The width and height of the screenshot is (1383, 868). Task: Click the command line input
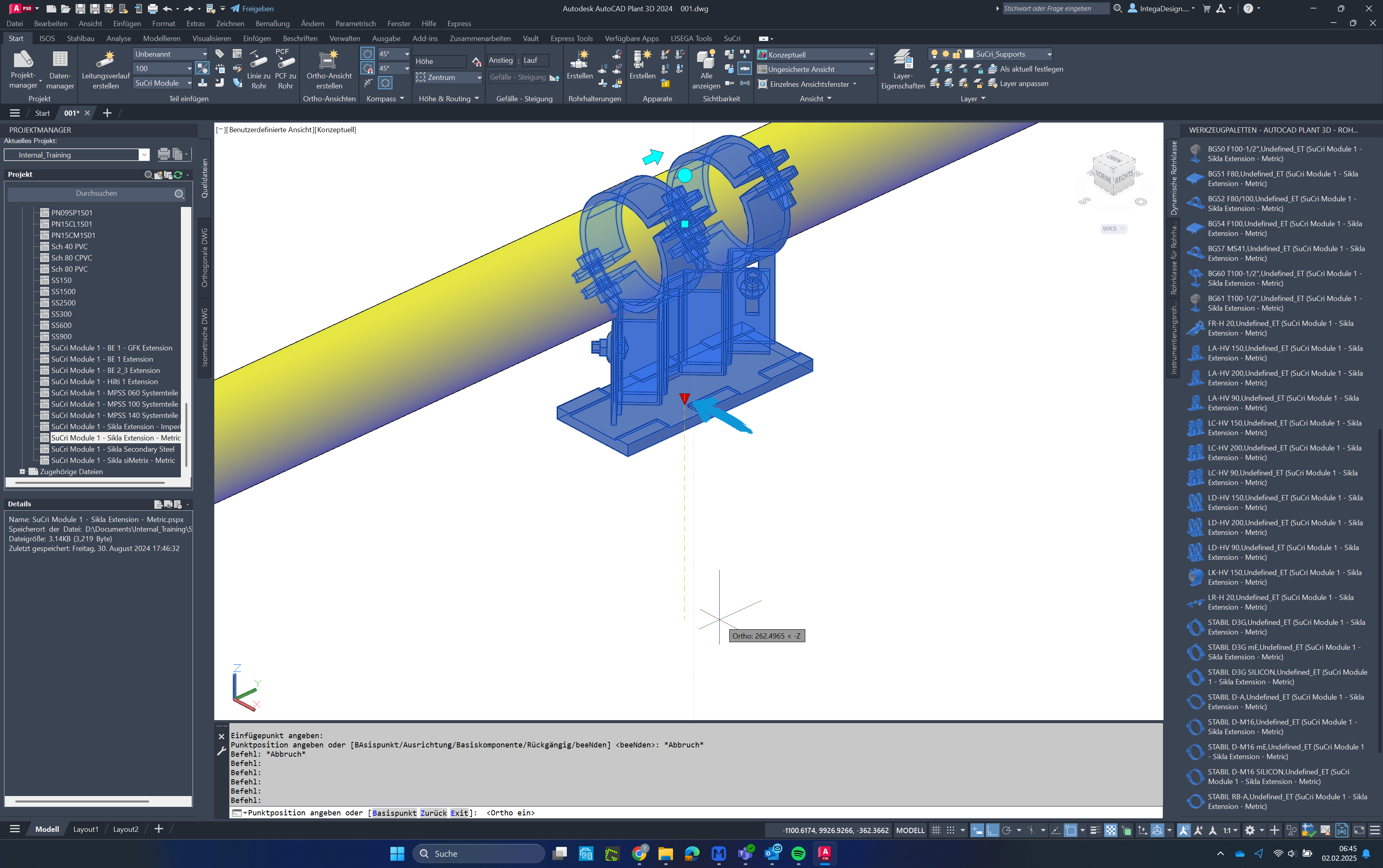pyautogui.click(x=696, y=813)
